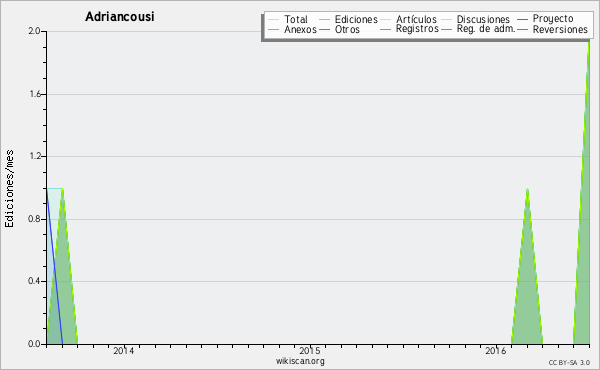Viewport: 600px width, 370px height.
Task: Click the 1.6 y-axis value
Action: (34, 94)
